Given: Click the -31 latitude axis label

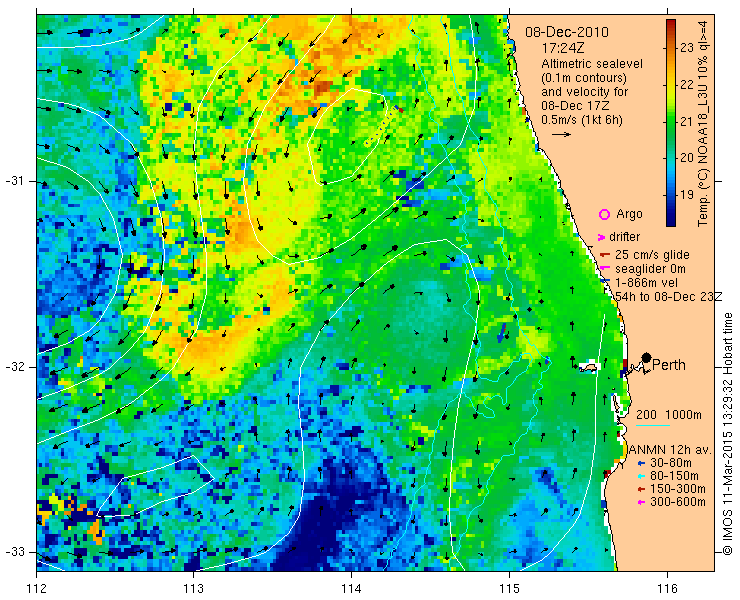Looking at the screenshot, I should coord(14,181).
